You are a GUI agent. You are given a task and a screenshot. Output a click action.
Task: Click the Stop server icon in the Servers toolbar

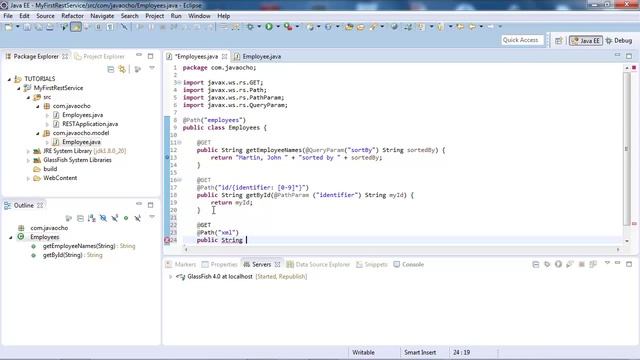coord(582,264)
